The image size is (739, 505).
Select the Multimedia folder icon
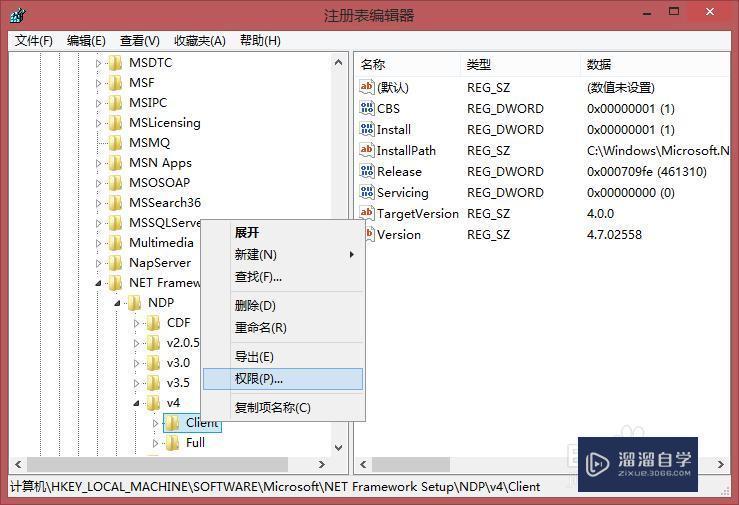tap(115, 243)
